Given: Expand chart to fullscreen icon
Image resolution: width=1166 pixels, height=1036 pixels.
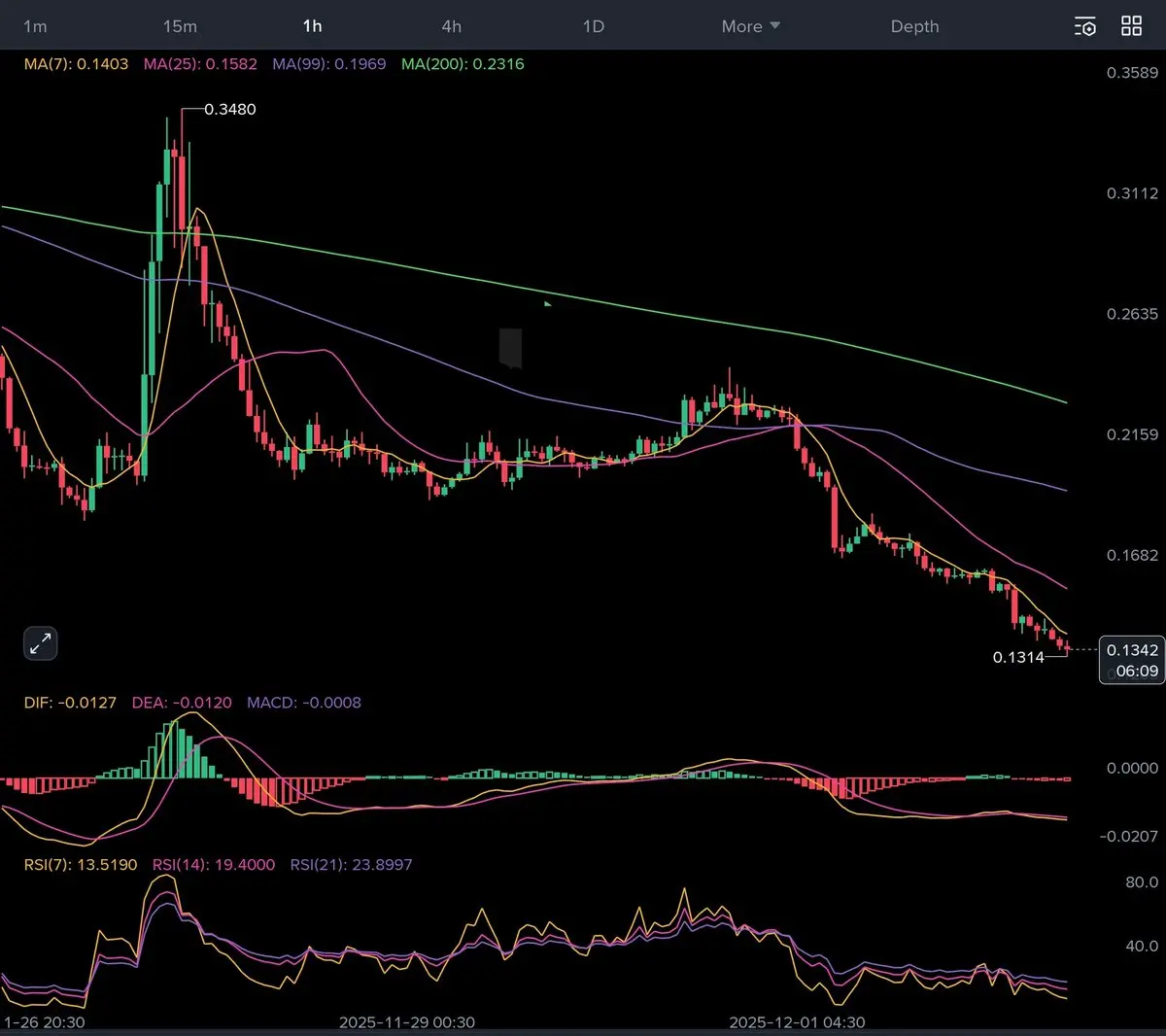Looking at the screenshot, I should (41, 643).
